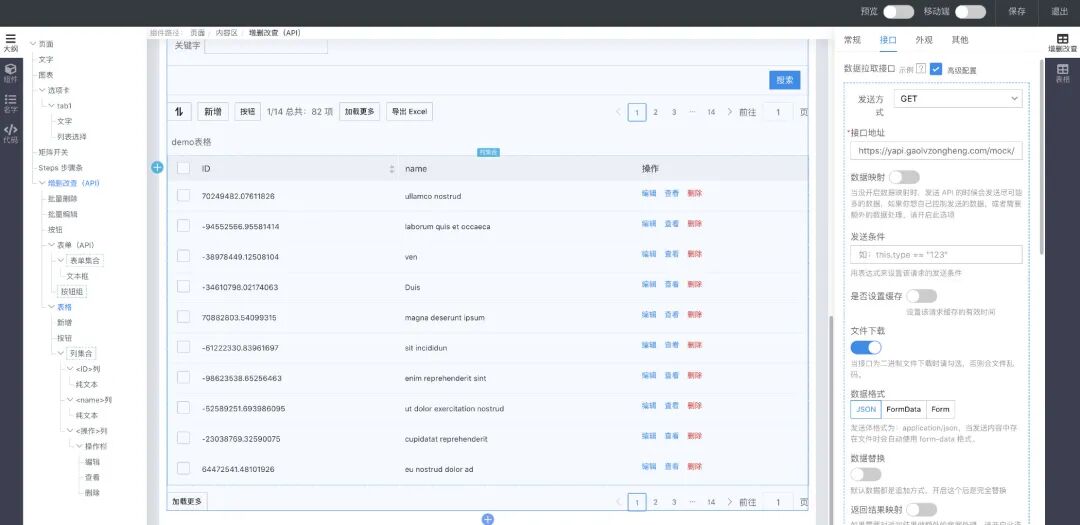This screenshot has height=525, width=1080.
Task: Click the next page arrow in top pagination
Action: pos(730,112)
